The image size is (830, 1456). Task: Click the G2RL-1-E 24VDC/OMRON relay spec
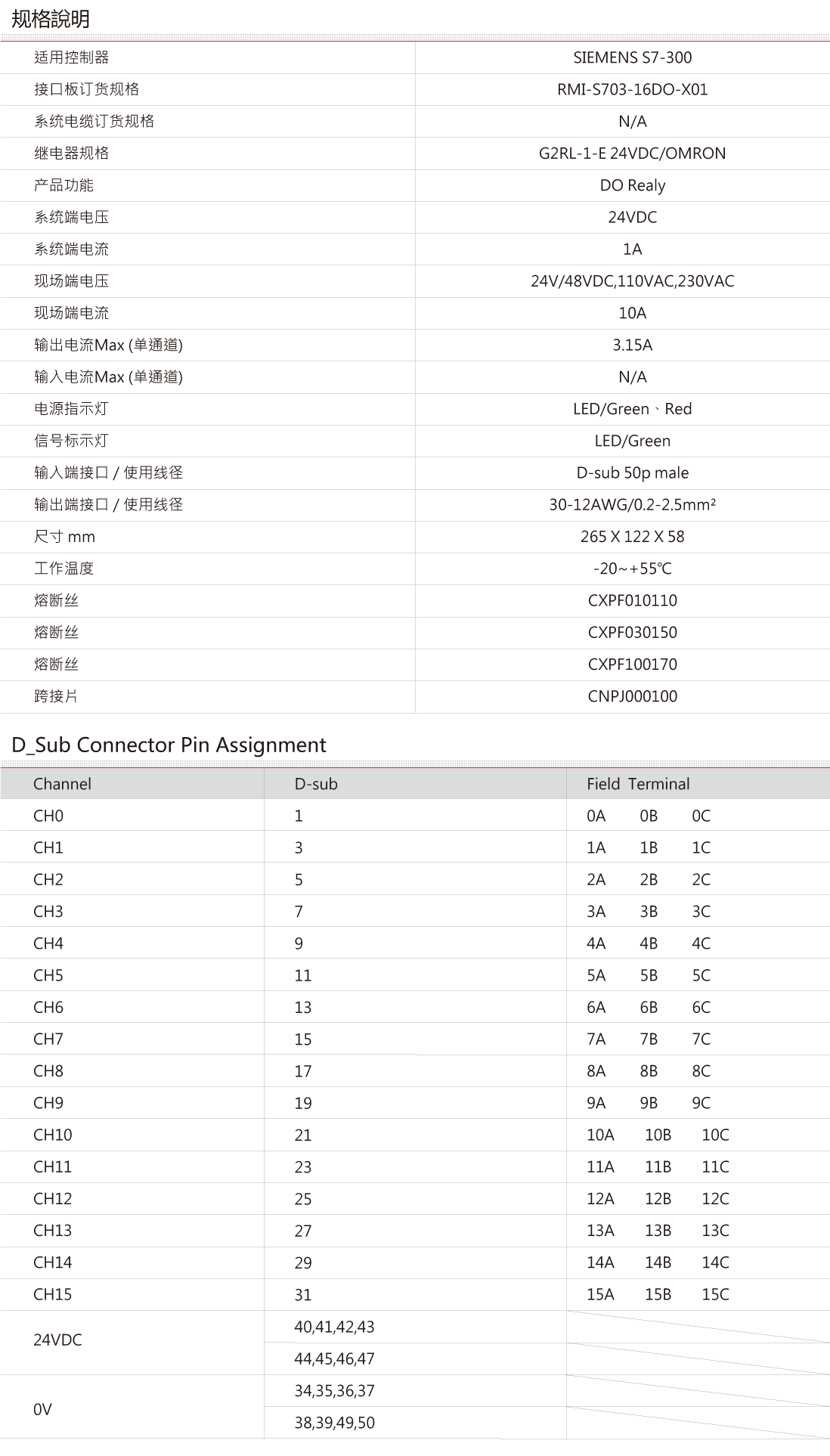point(632,153)
